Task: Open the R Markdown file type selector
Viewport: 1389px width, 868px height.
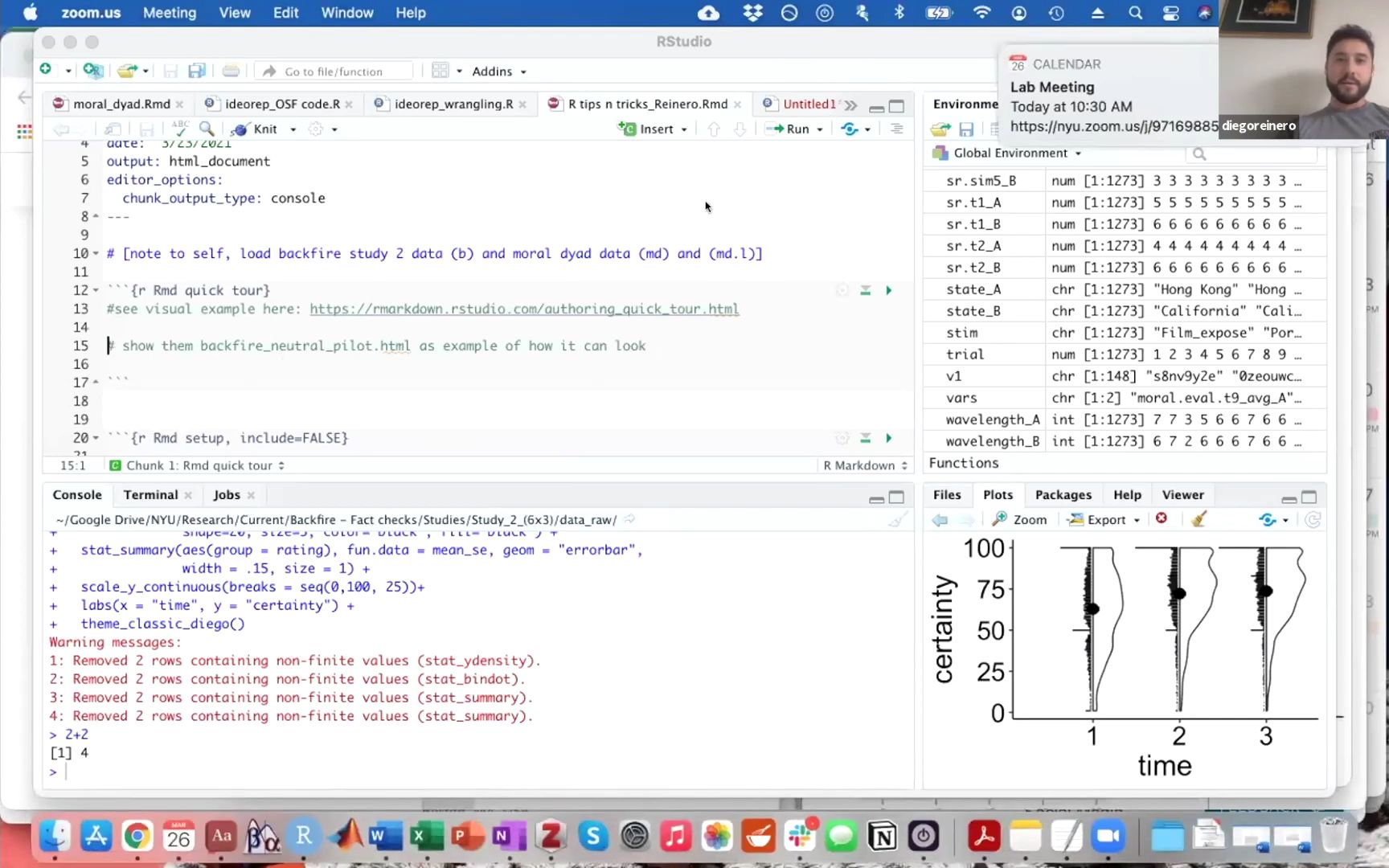Action: (x=865, y=465)
